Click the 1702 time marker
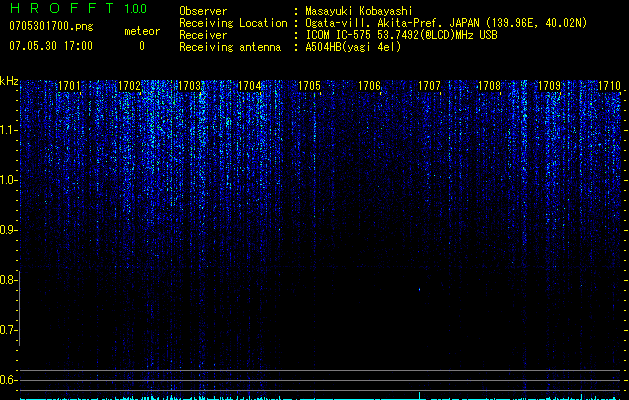Screen dimensions: 629x400 coord(129,85)
